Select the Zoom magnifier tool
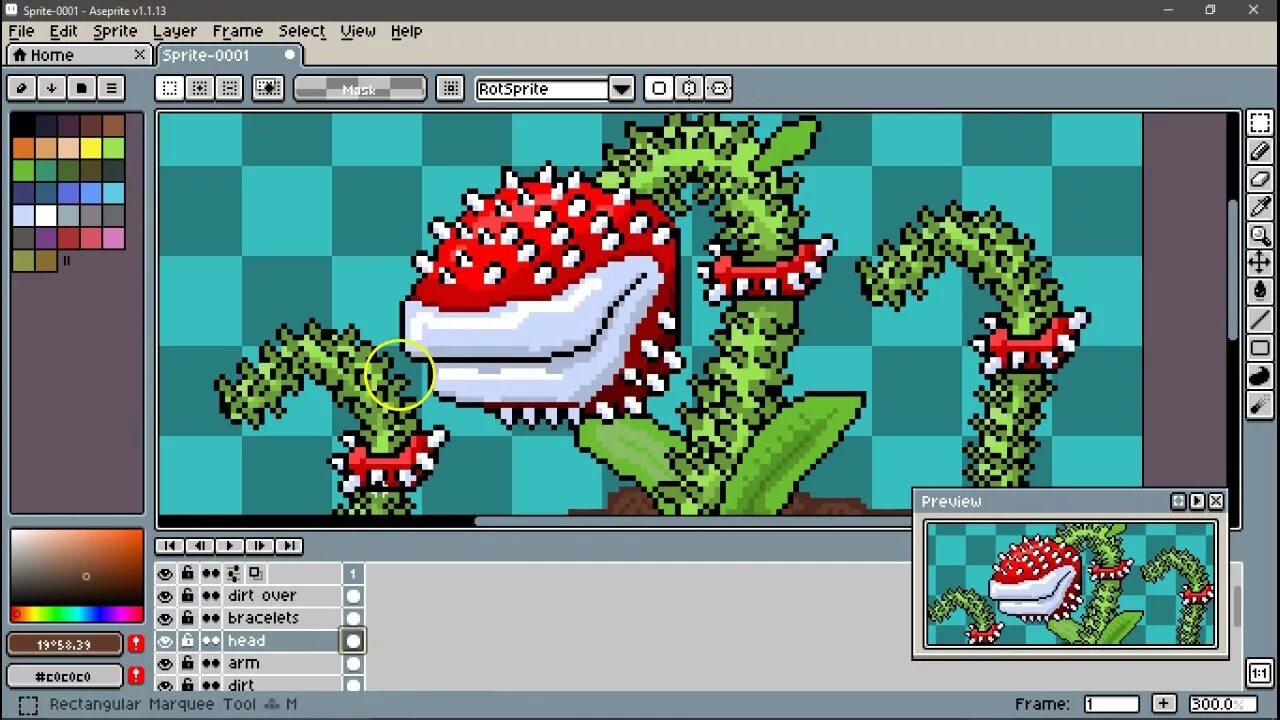This screenshot has height=720, width=1280. (x=1260, y=235)
